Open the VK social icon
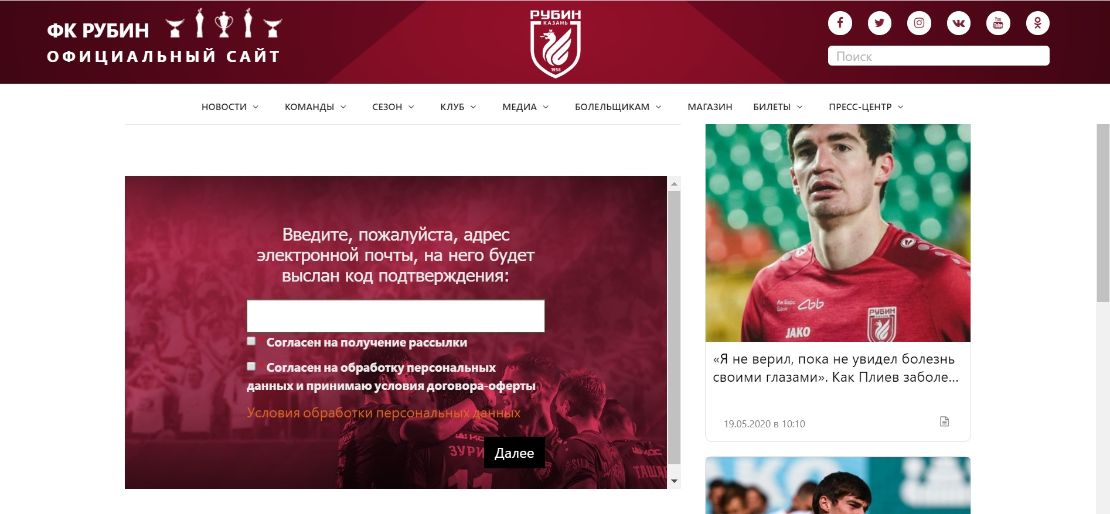Screen dimensions: 1110x514 (x=959, y=23)
